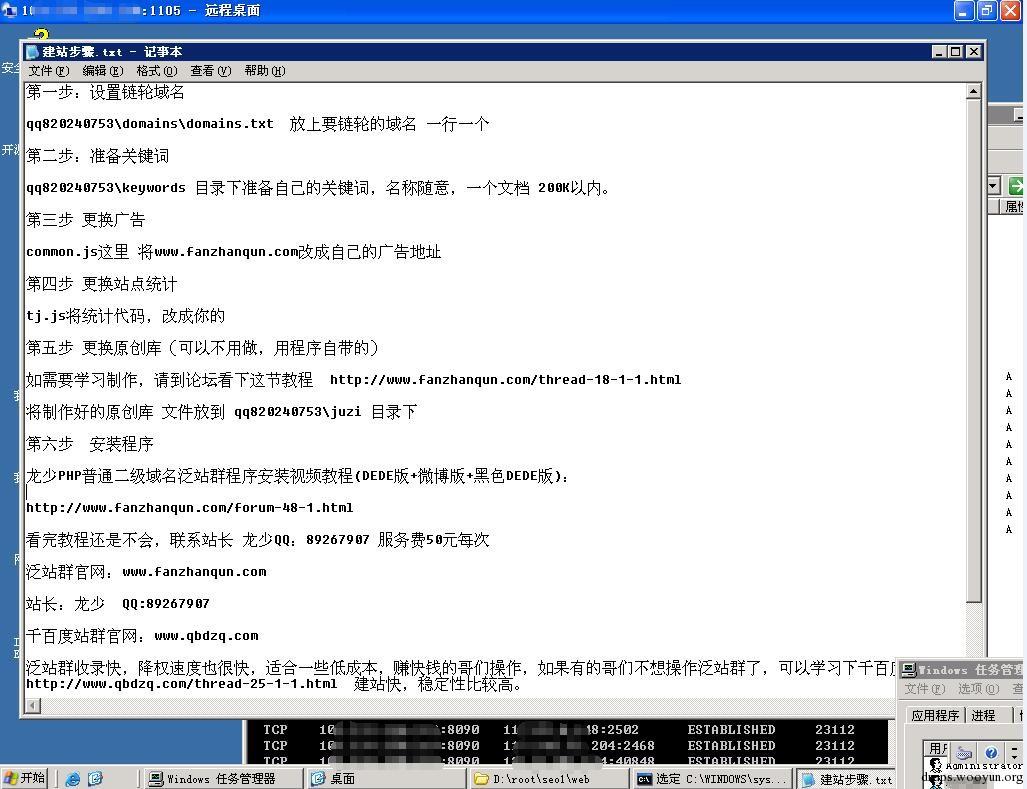Open the 文件 menu in Notepad
Viewport: 1027px width, 789px height.
click(x=48, y=71)
